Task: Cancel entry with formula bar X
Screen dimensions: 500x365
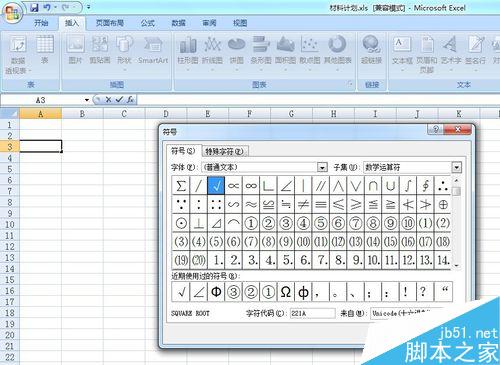Action: click(108, 99)
